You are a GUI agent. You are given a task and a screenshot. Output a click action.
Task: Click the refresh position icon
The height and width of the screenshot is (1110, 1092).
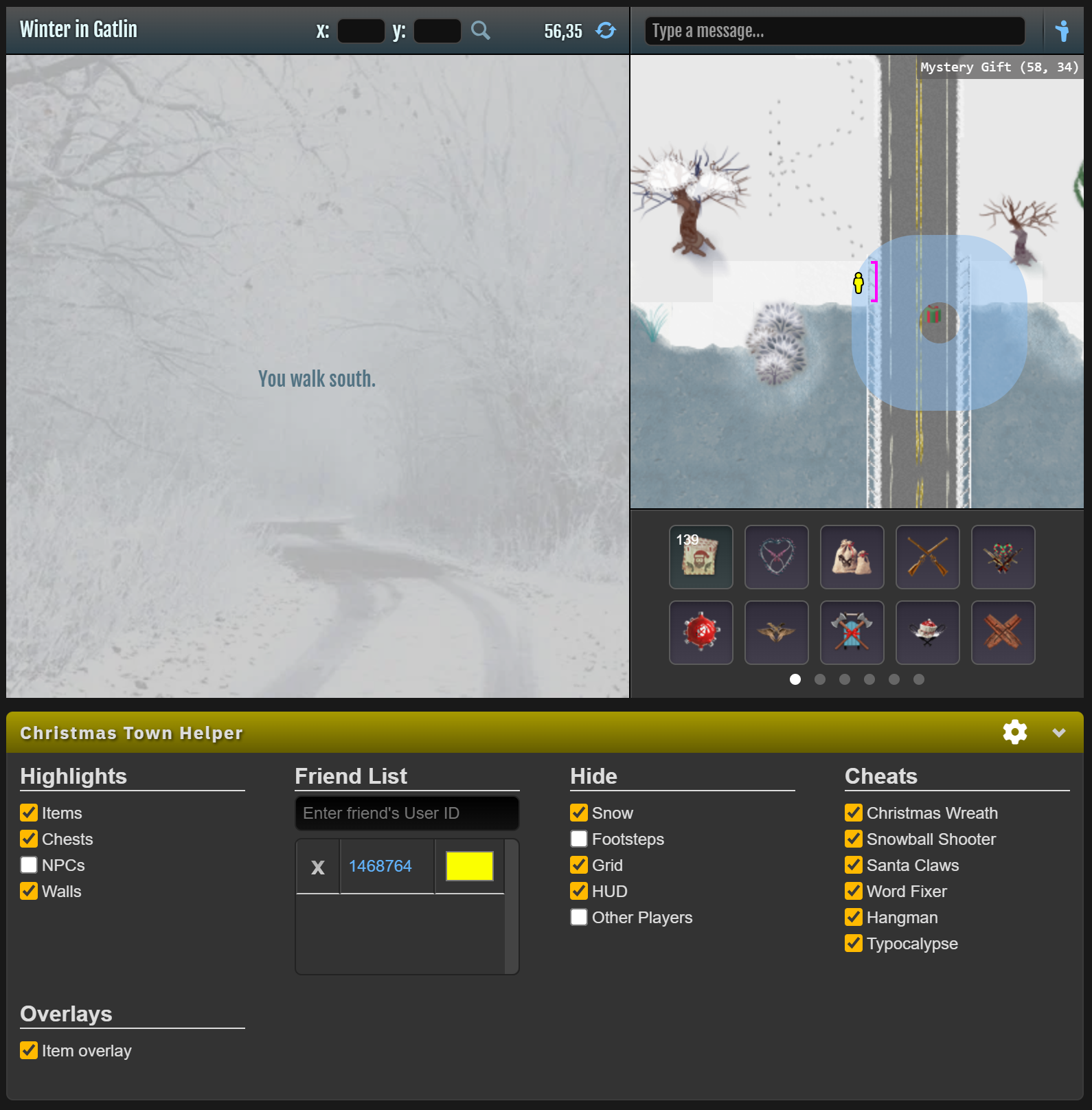pos(606,30)
